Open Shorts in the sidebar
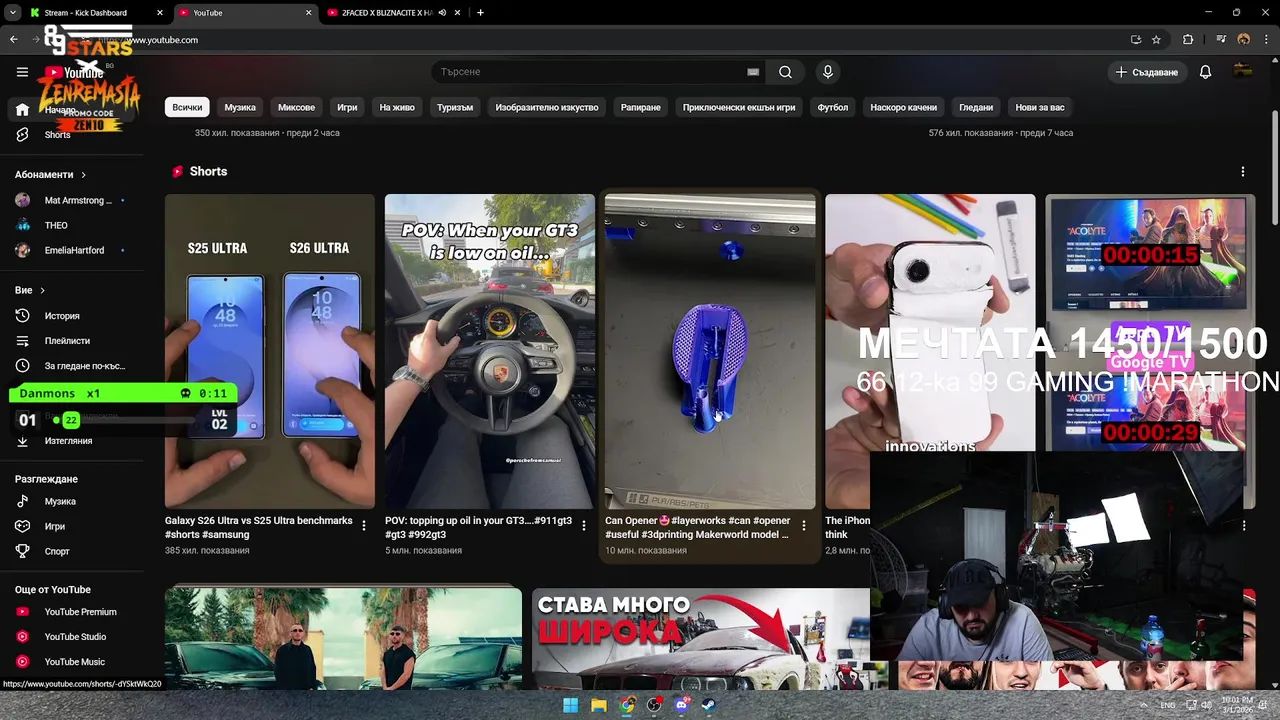 click(57, 134)
